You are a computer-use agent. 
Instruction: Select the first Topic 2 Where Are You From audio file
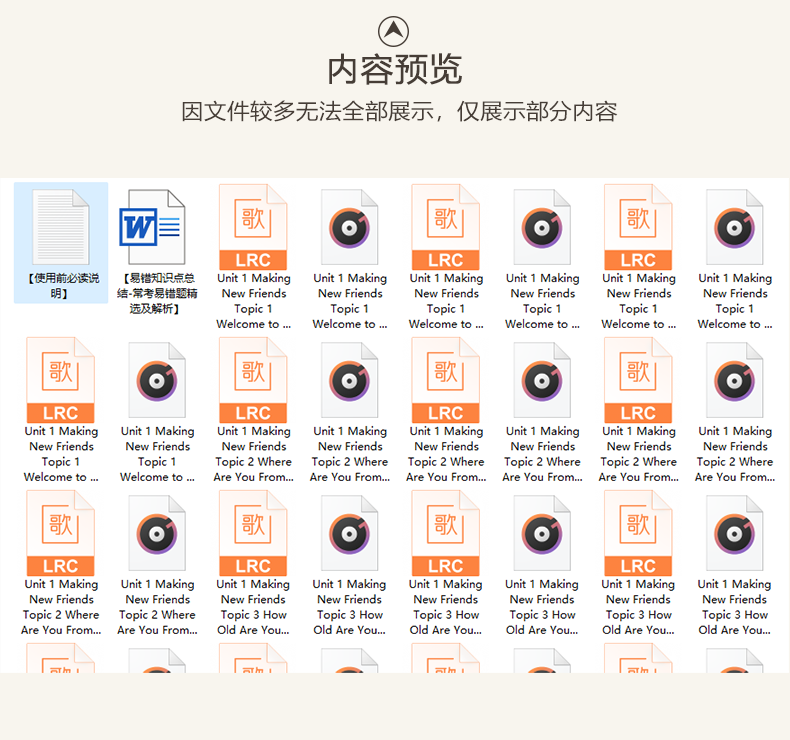[x=350, y=412]
